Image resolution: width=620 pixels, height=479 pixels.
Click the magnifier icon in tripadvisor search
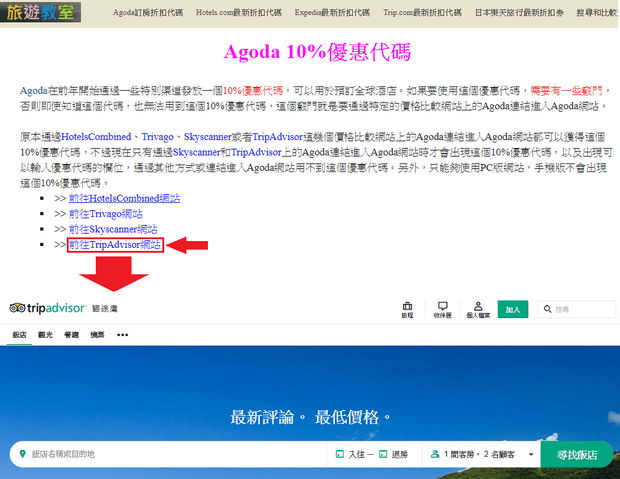(548, 309)
